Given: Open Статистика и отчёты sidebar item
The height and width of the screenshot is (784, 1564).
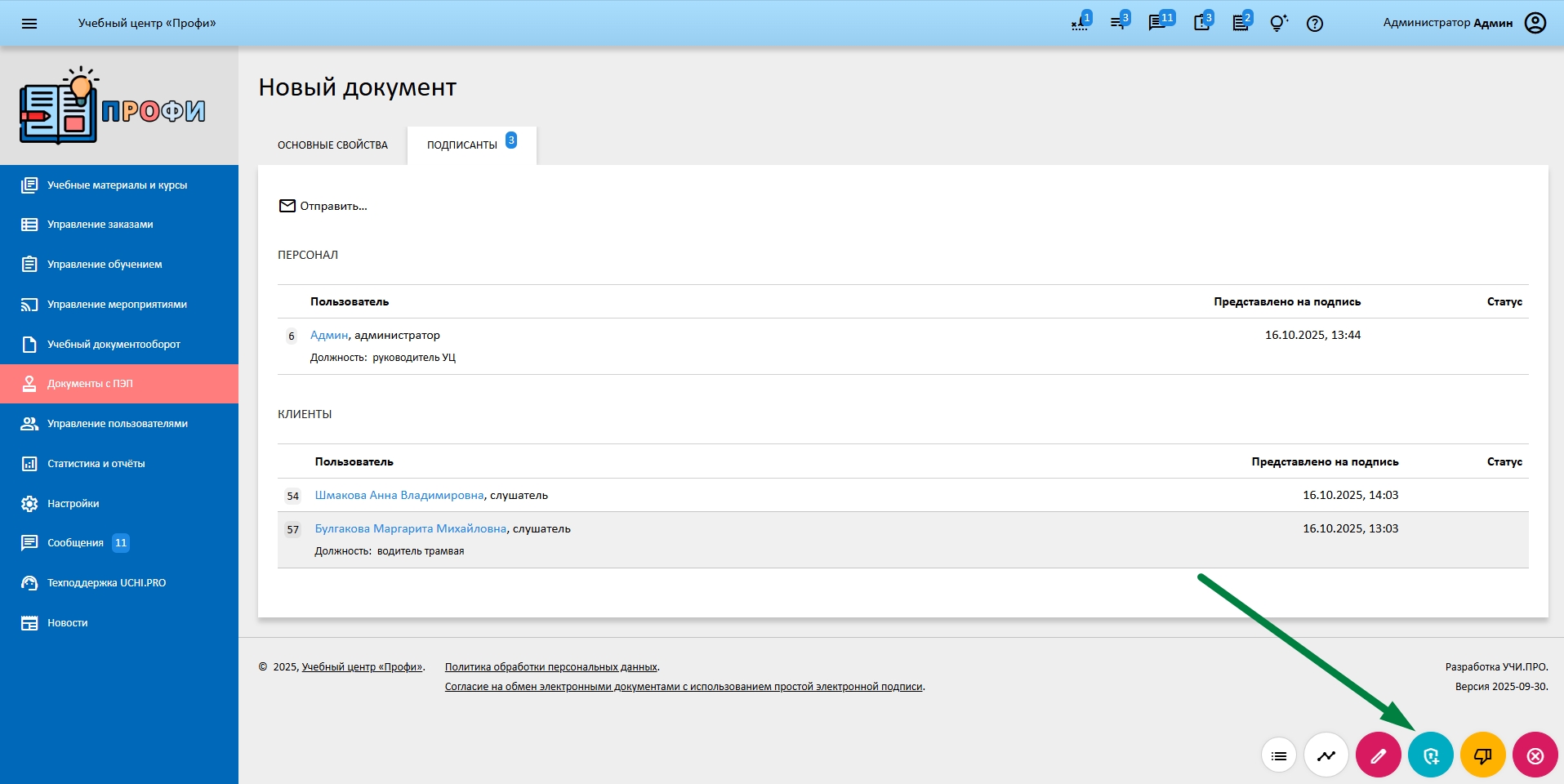Looking at the screenshot, I should [x=96, y=464].
